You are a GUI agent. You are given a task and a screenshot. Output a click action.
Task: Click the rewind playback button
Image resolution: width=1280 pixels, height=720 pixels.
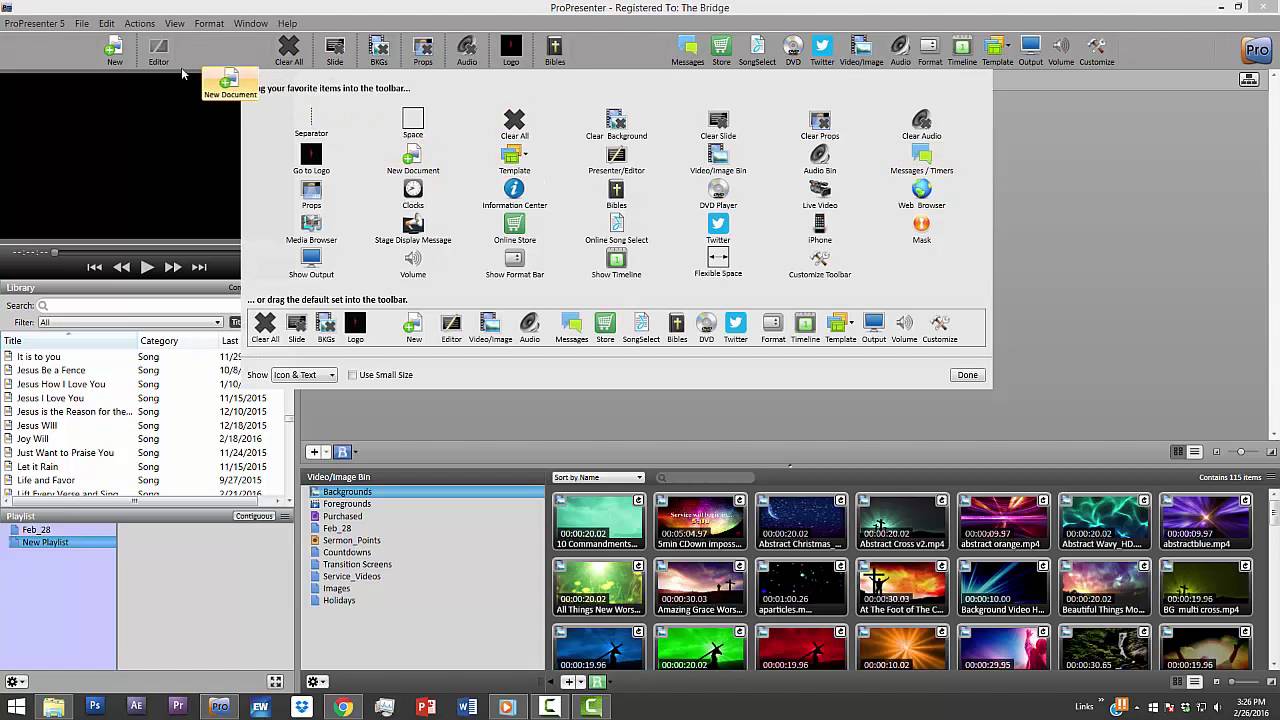pos(121,267)
